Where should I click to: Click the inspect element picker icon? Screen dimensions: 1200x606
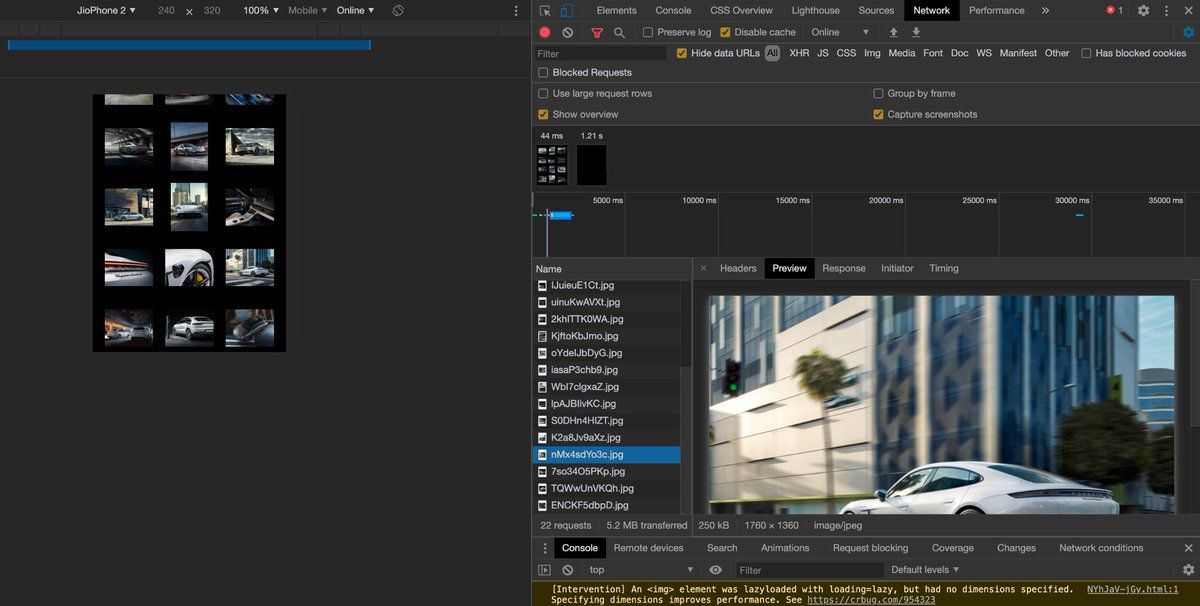click(545, 11)
